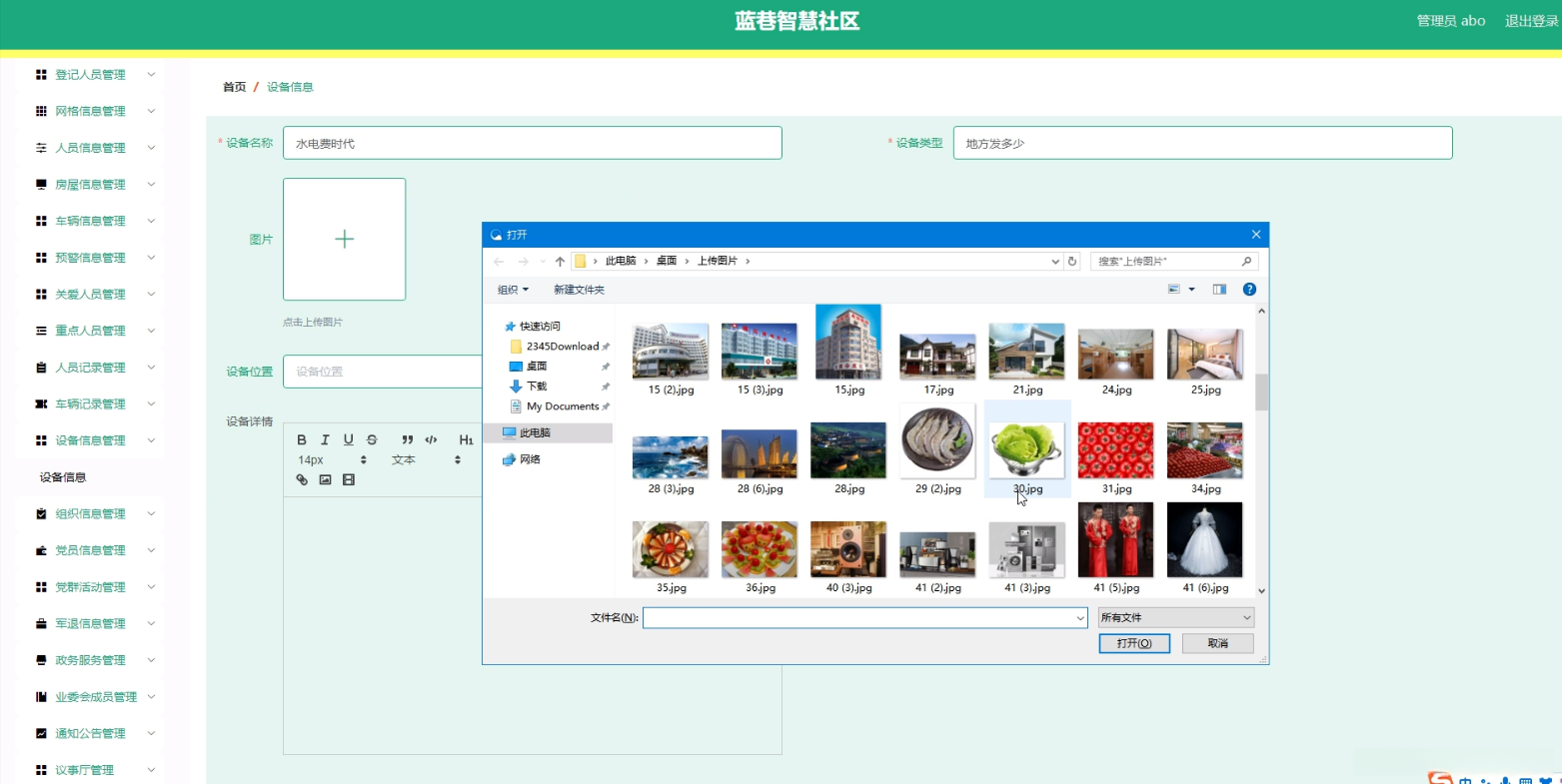Screen dimensions: 1562x784
Task: Expand the 组织信息管理 chevron
Action: point(151,514)
